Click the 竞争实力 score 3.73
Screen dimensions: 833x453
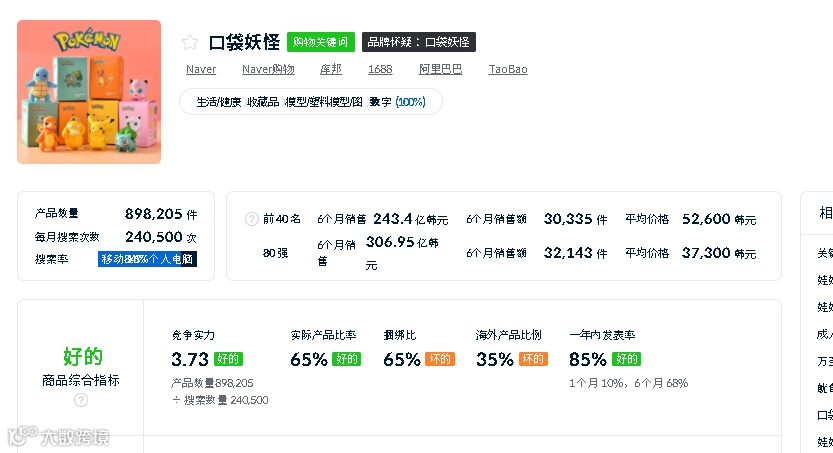[x=190, y=360]
